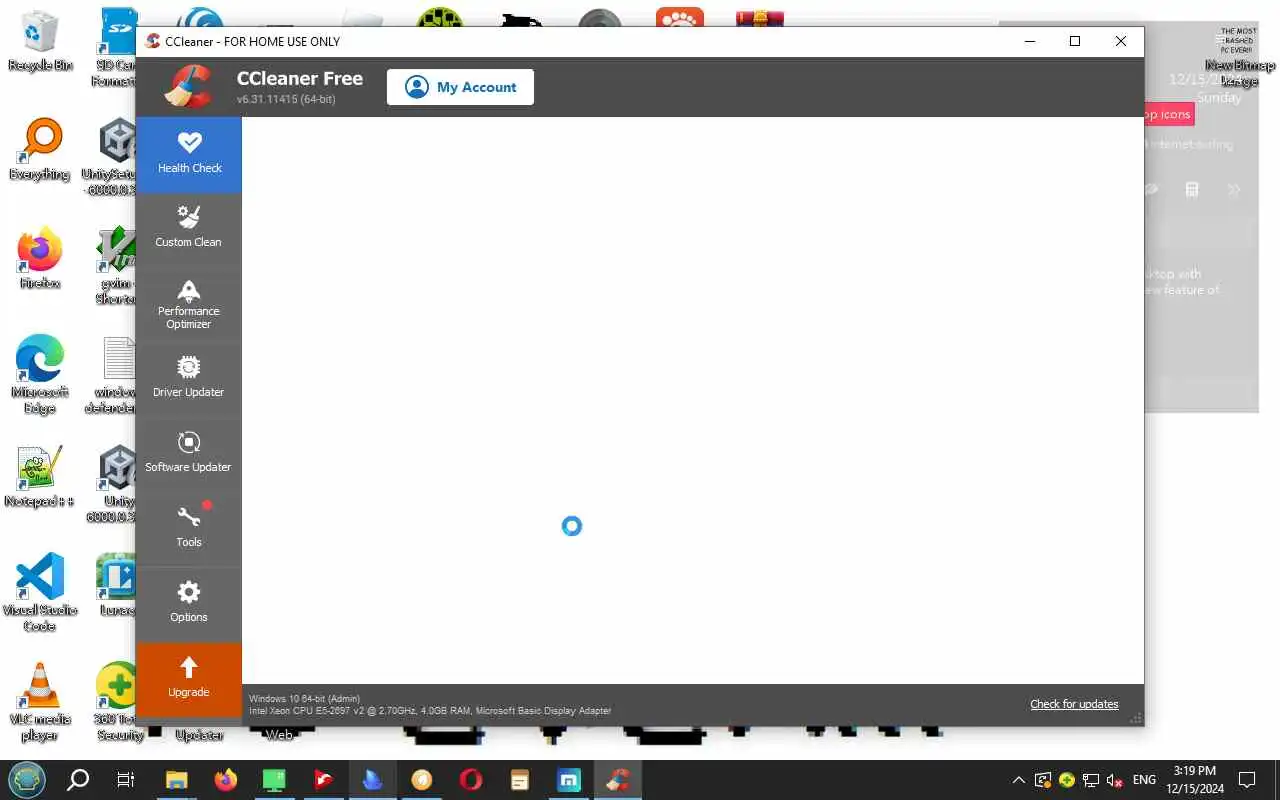Screen dimensions: 1280x800
Task: Open the Recycle Bin desktop icon
Action: pyautogui.click(x=40, y=43)
